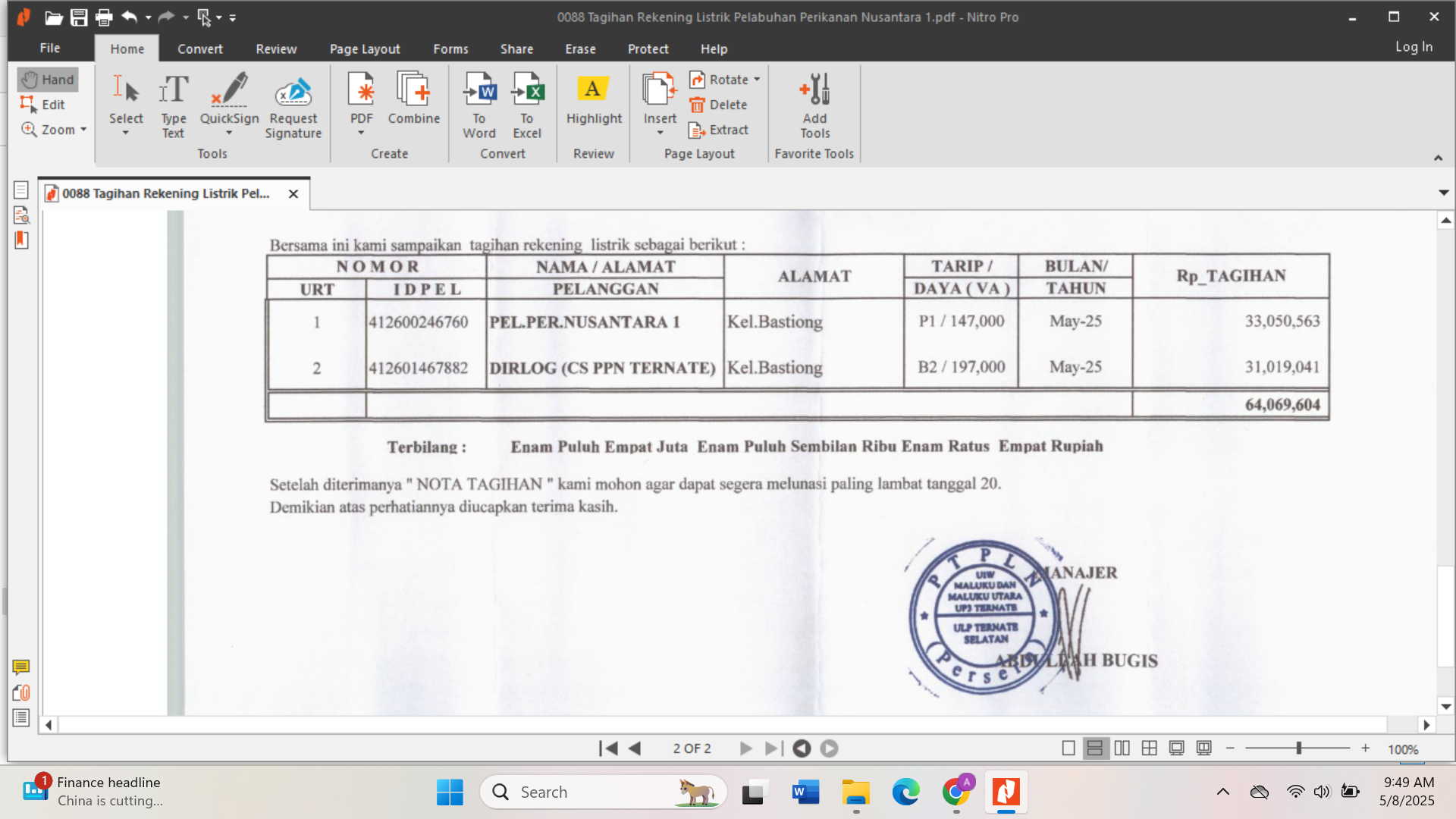Go to the previous page
1456x819 pixels.
coord(635,748)
